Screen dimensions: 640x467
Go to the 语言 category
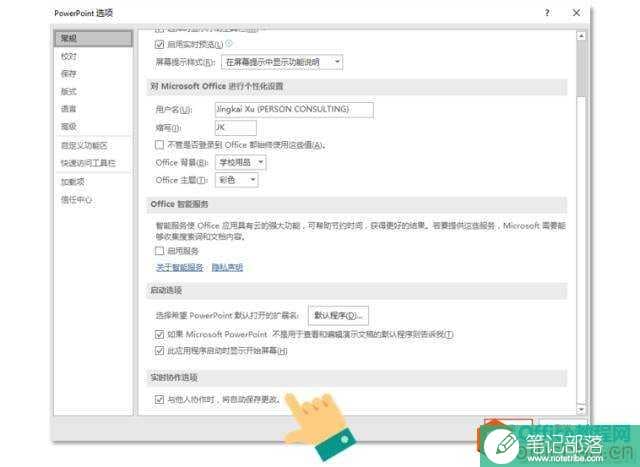[69, 109]
